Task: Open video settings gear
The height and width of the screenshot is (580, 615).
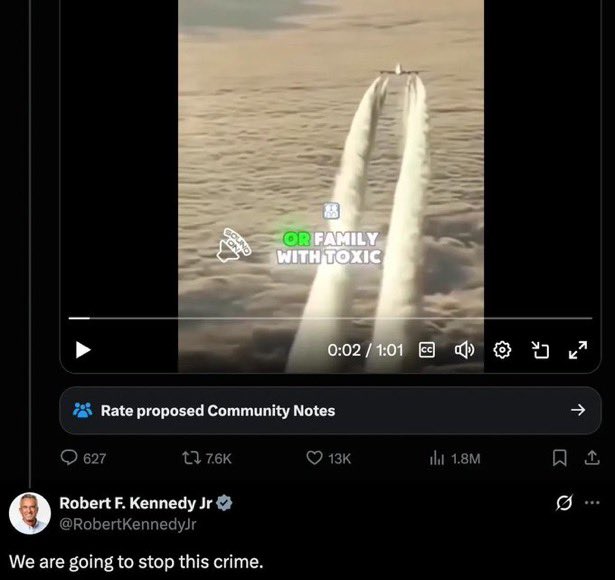Action: pos(502,350)
